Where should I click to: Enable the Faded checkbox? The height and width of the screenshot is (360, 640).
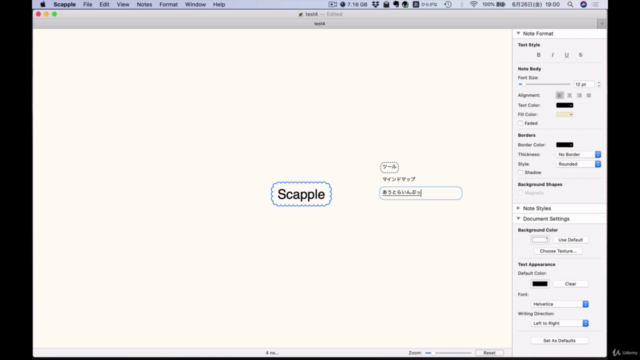(x=520, y=123)
